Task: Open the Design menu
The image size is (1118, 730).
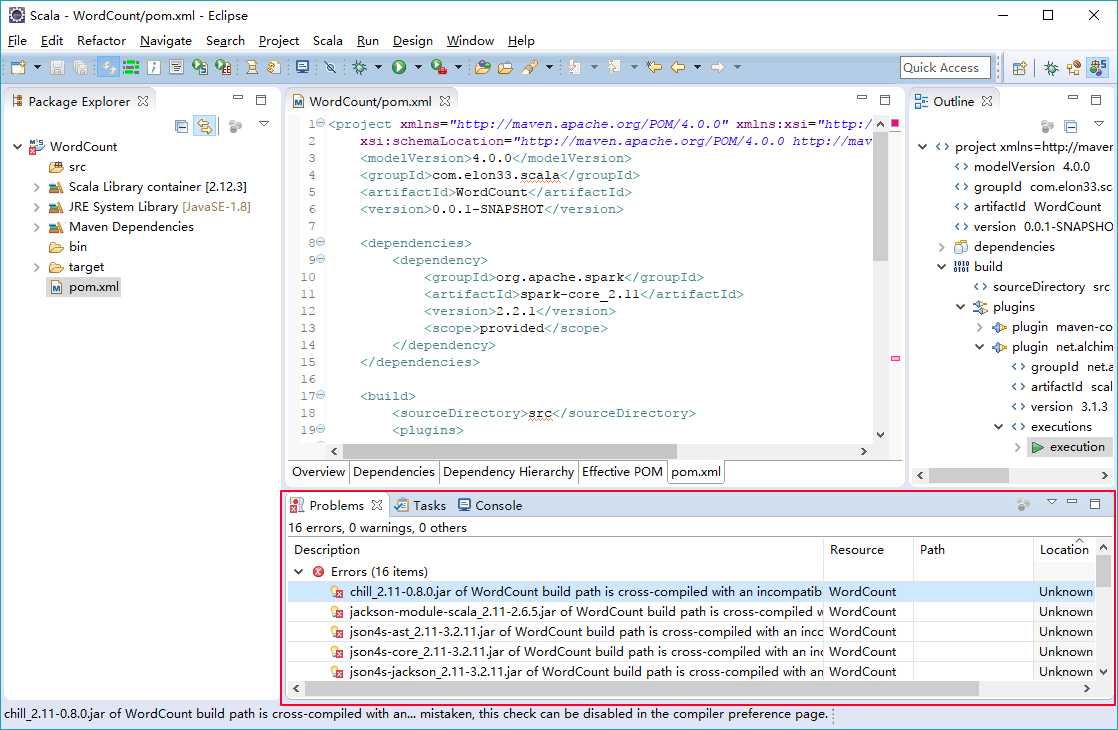Action: (x=413, y=41)
